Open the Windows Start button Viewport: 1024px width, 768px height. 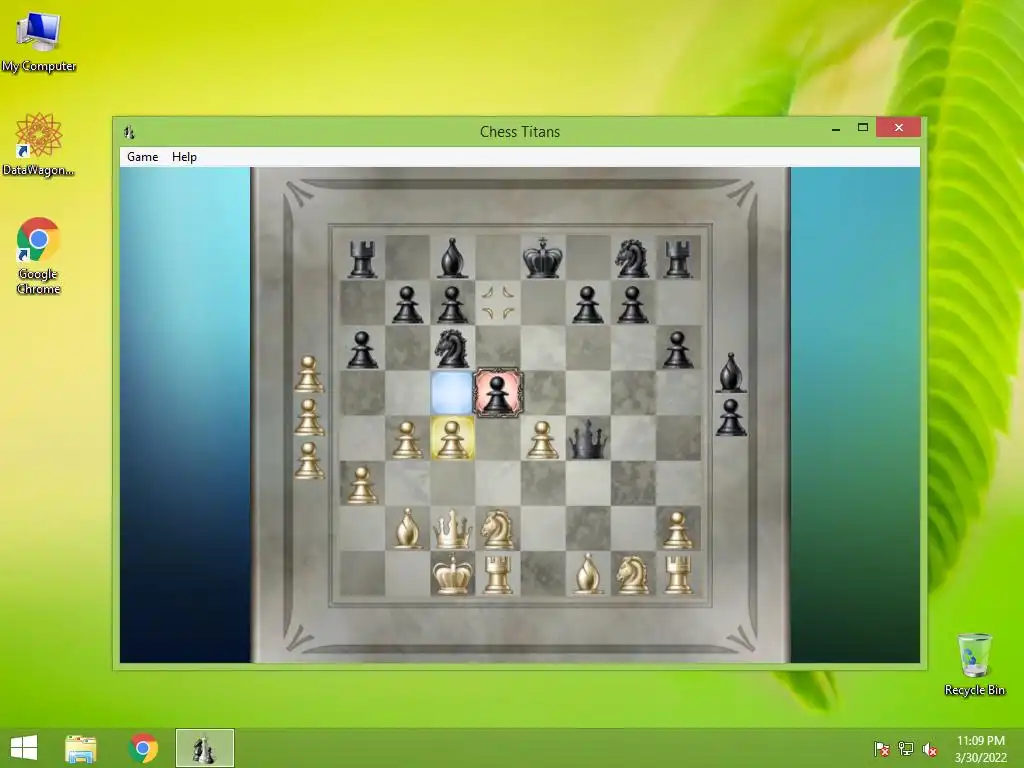(x=24, y=748)
